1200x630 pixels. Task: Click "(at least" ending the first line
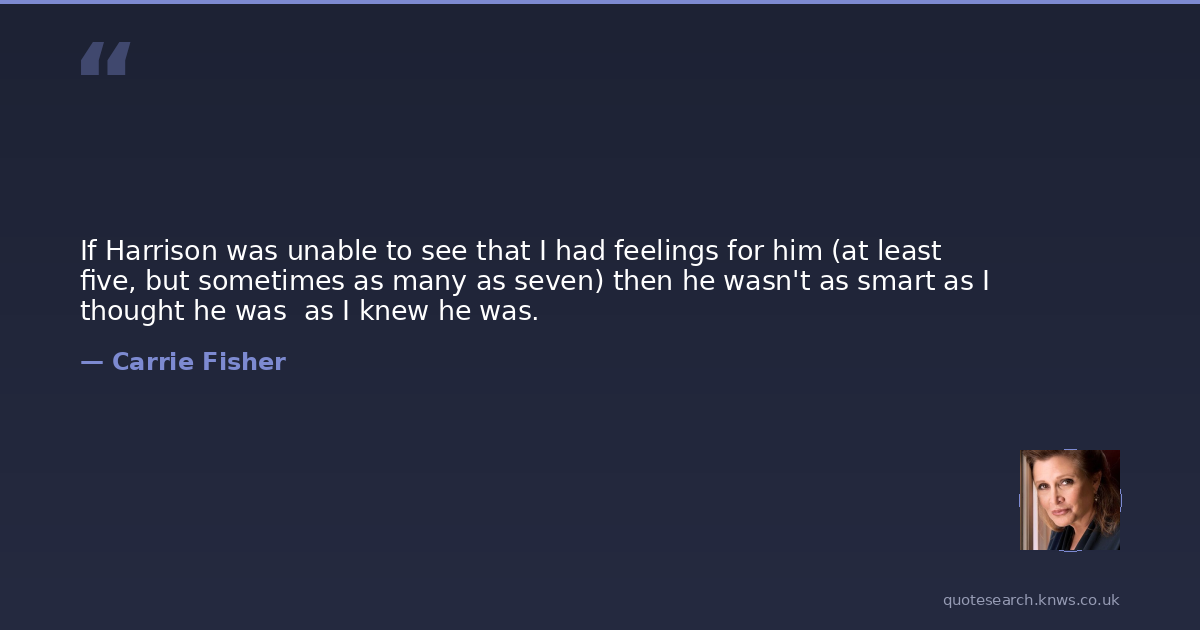pos(886,250)
